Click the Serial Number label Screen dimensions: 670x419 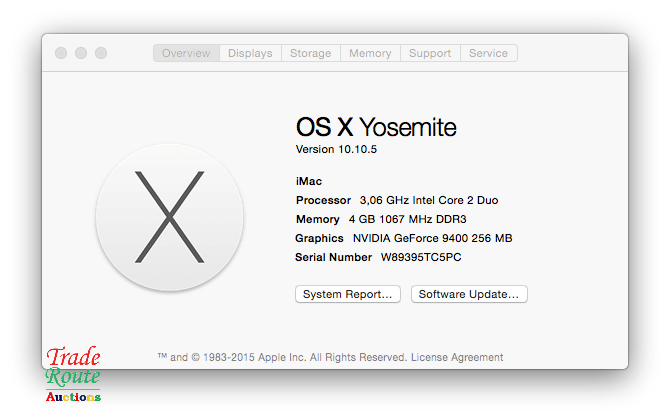click(333, 257)
